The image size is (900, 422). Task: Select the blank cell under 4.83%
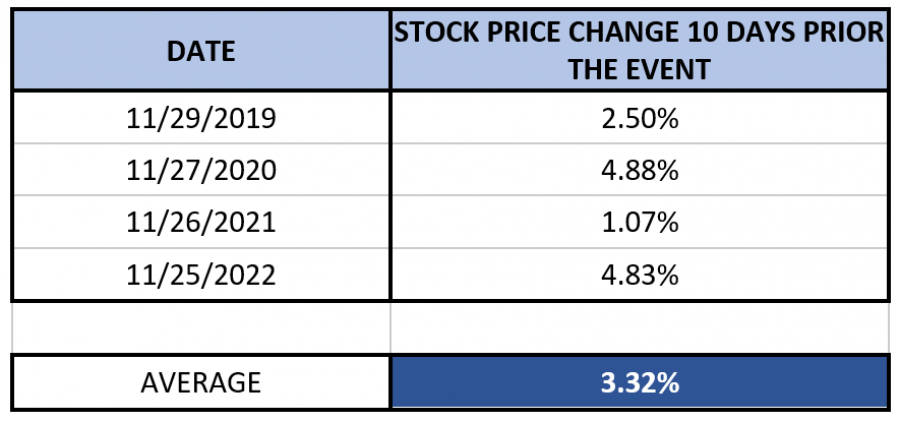[x=639, y=327]
